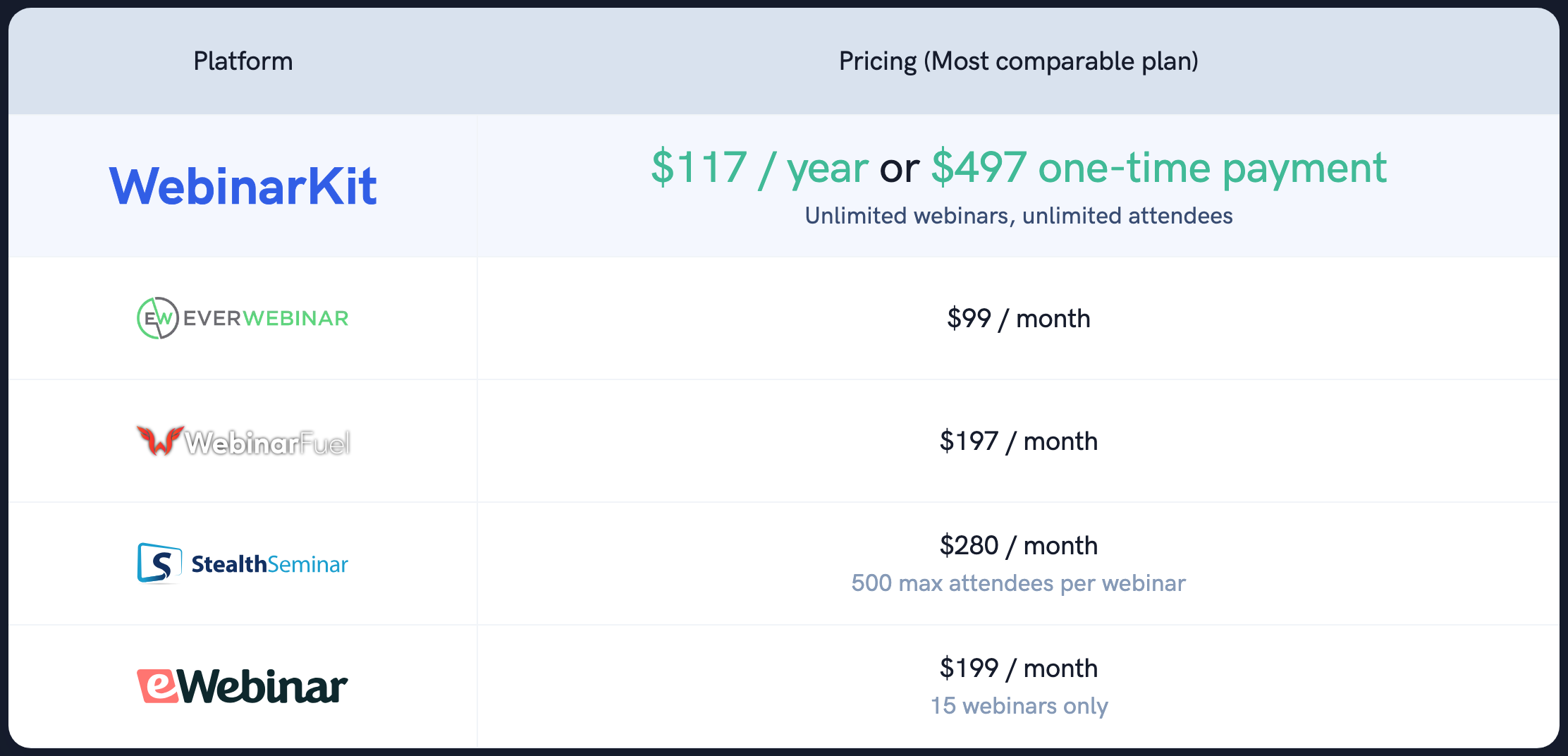Click Unlimited webinars, unlimited attendees subtitle

coord(1019,216)
